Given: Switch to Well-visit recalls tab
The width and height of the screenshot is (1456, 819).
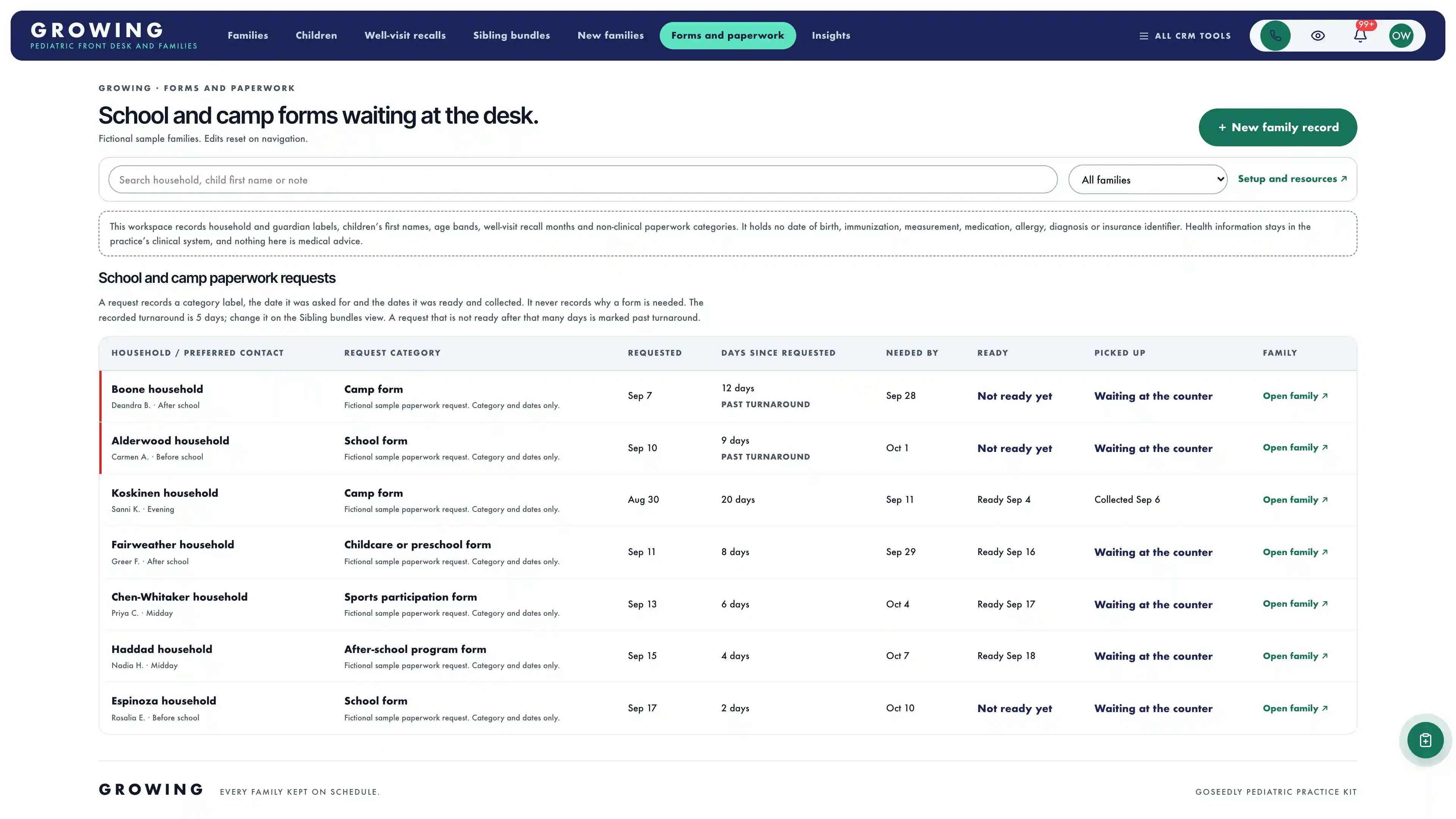Looking at the screenshot, I should [x=405, y=36].
